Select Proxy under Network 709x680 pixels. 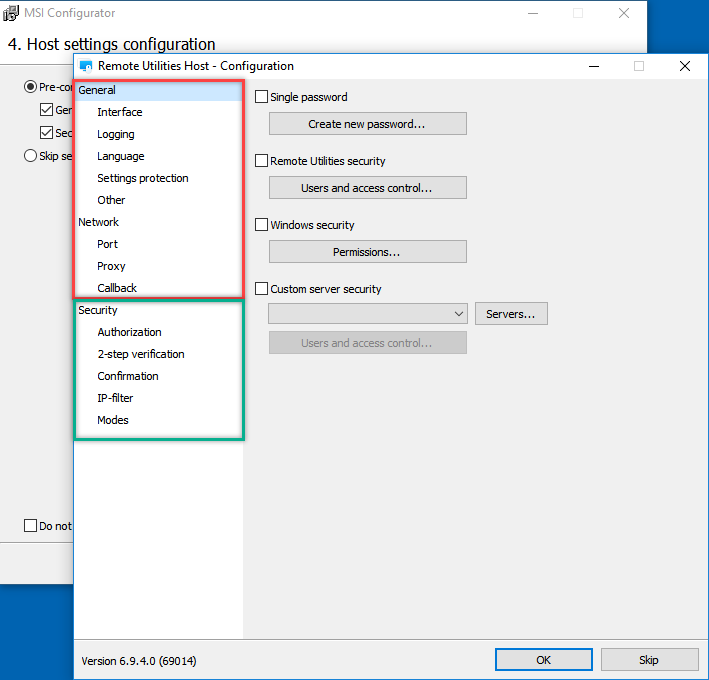coord(111,266)
